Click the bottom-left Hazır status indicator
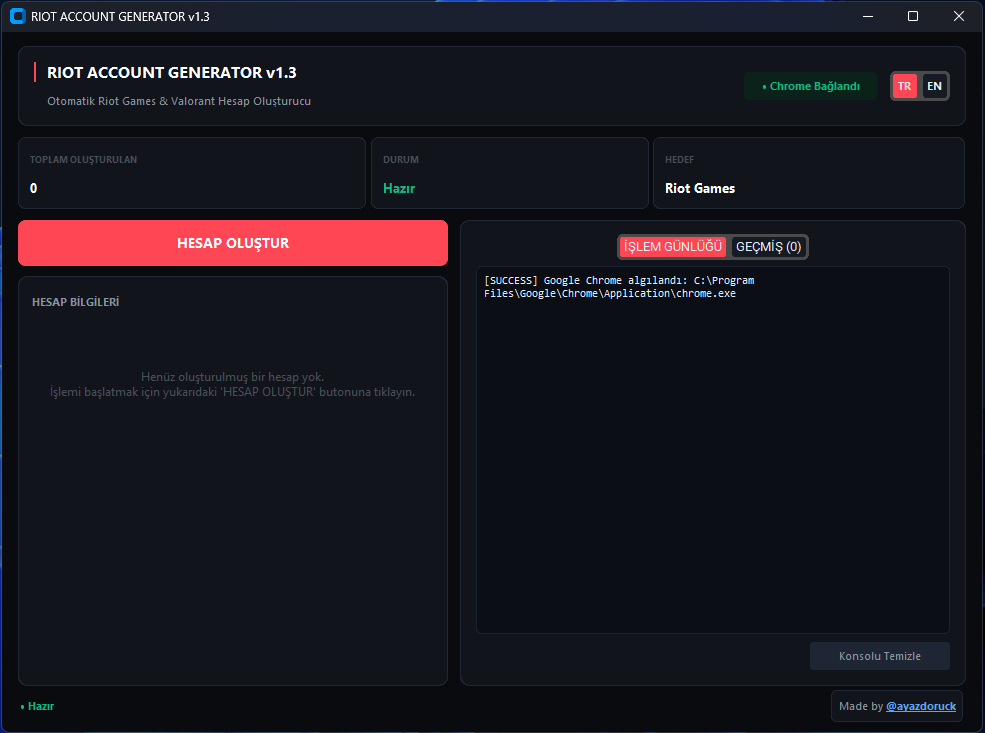The width and height of the screenshot is (985, 733). coord(38,706)
